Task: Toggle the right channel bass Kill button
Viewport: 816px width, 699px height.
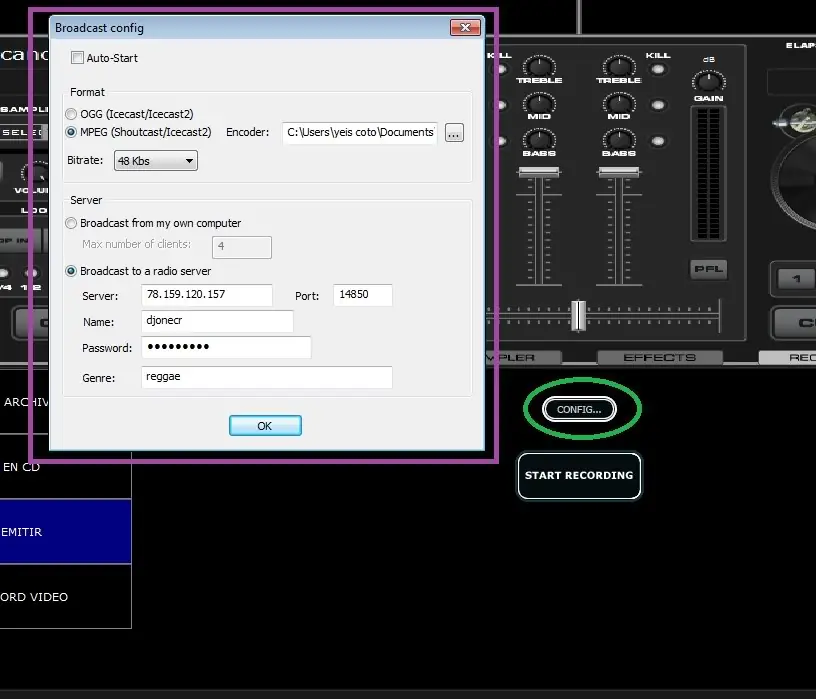Action: 658,141
